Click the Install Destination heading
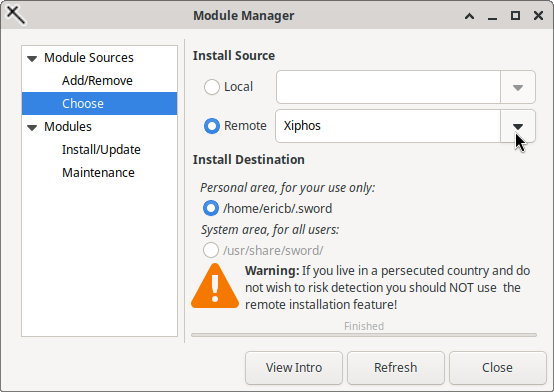The image size is (554, 392). (x=248, y=159)
